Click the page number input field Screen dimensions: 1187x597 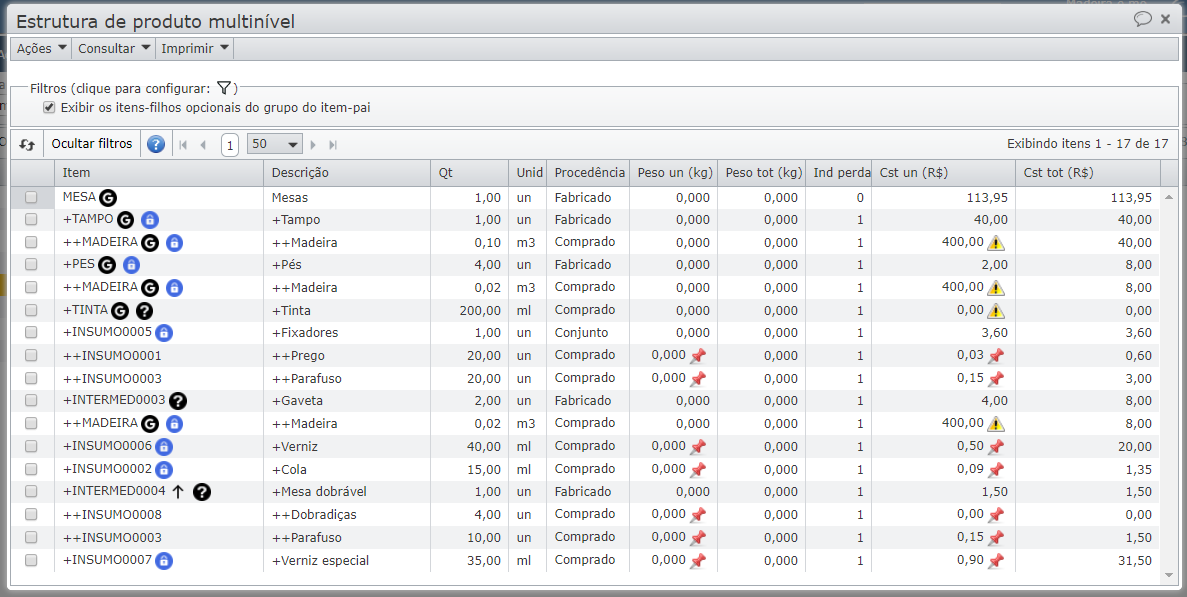[x=230, y=145]
